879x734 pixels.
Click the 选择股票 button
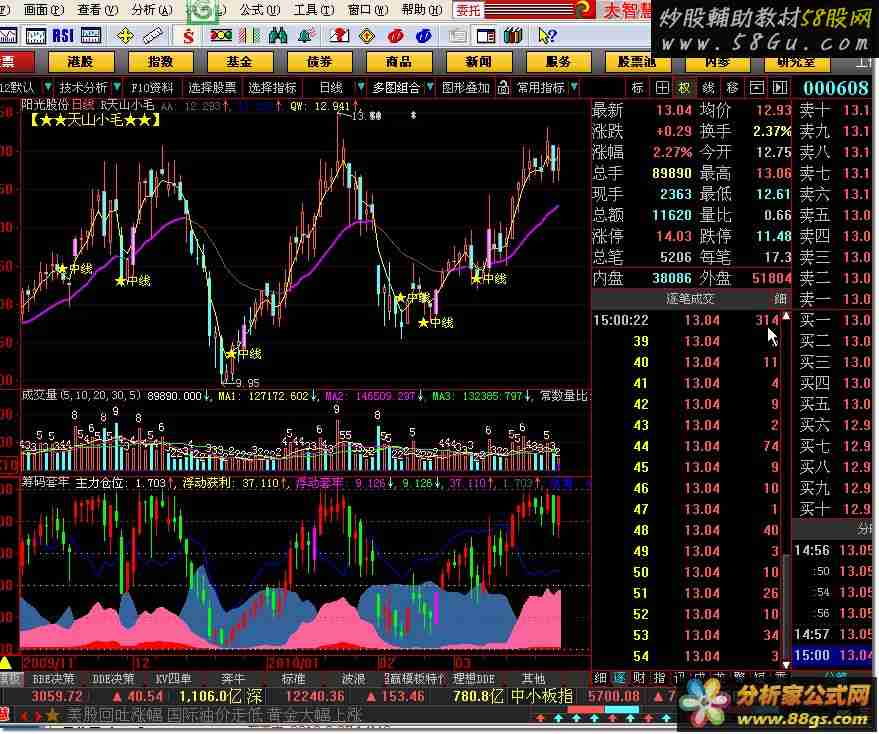pyautogui.click(x=212, y=87)
